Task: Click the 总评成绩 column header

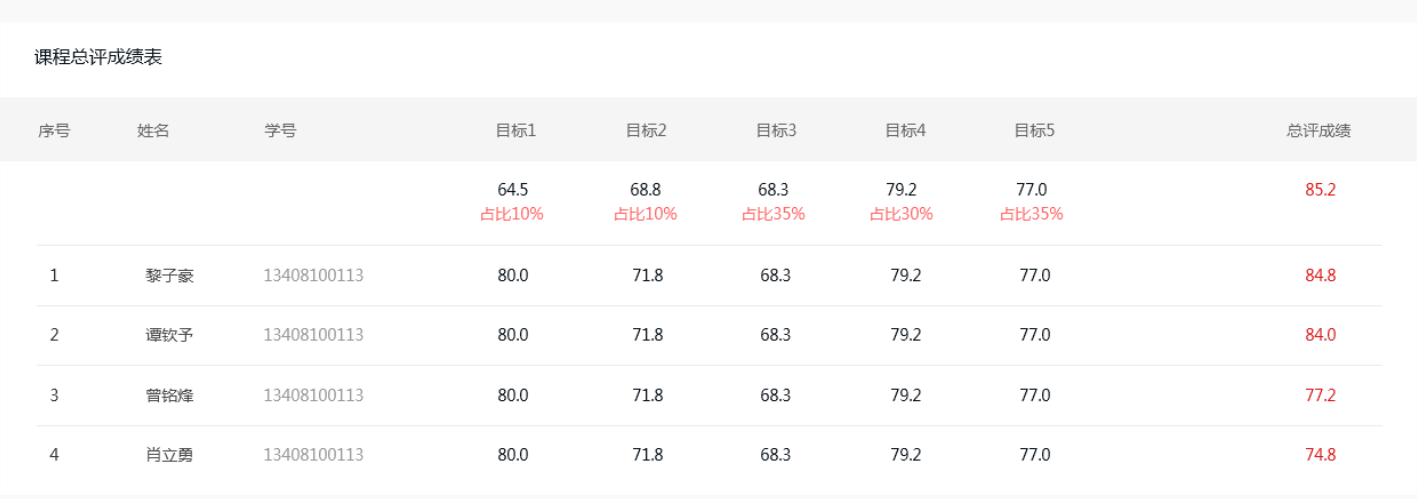Action: [1319, 130]
